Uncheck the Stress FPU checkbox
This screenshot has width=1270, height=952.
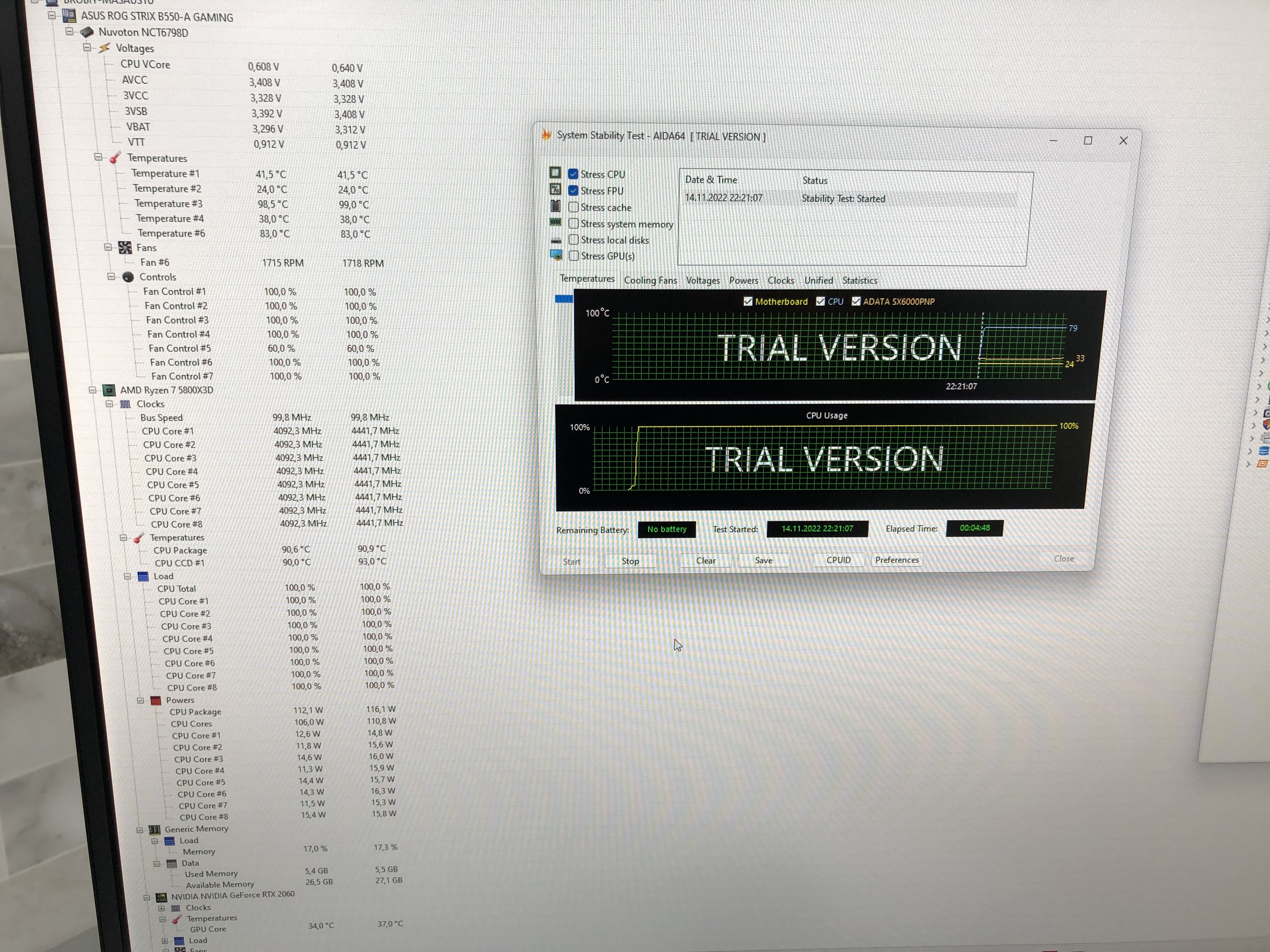[x=573, y=190]
